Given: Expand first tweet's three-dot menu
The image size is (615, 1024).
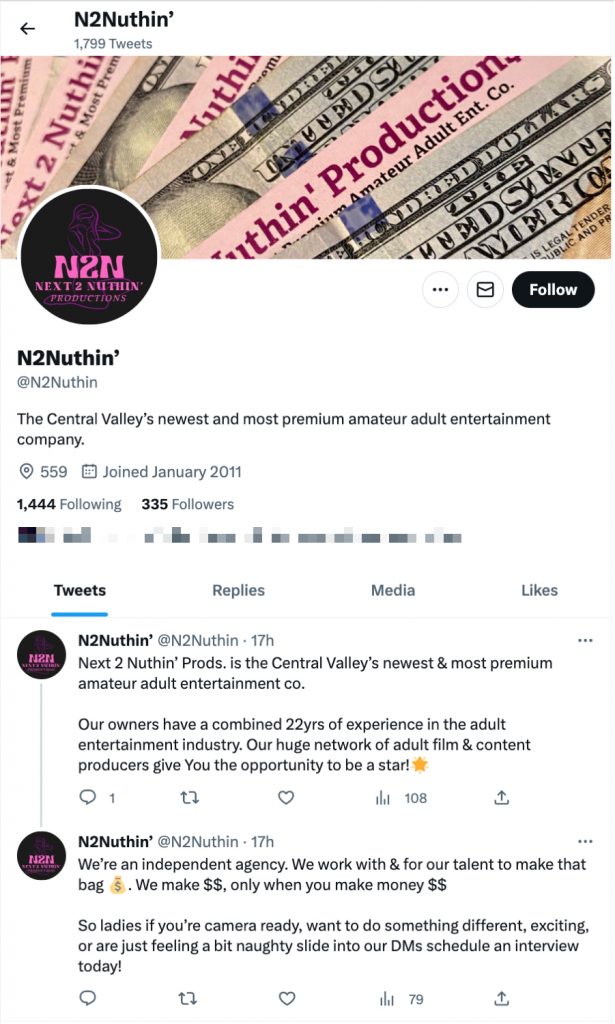Looking at the screenshot, I should (586, 640).
